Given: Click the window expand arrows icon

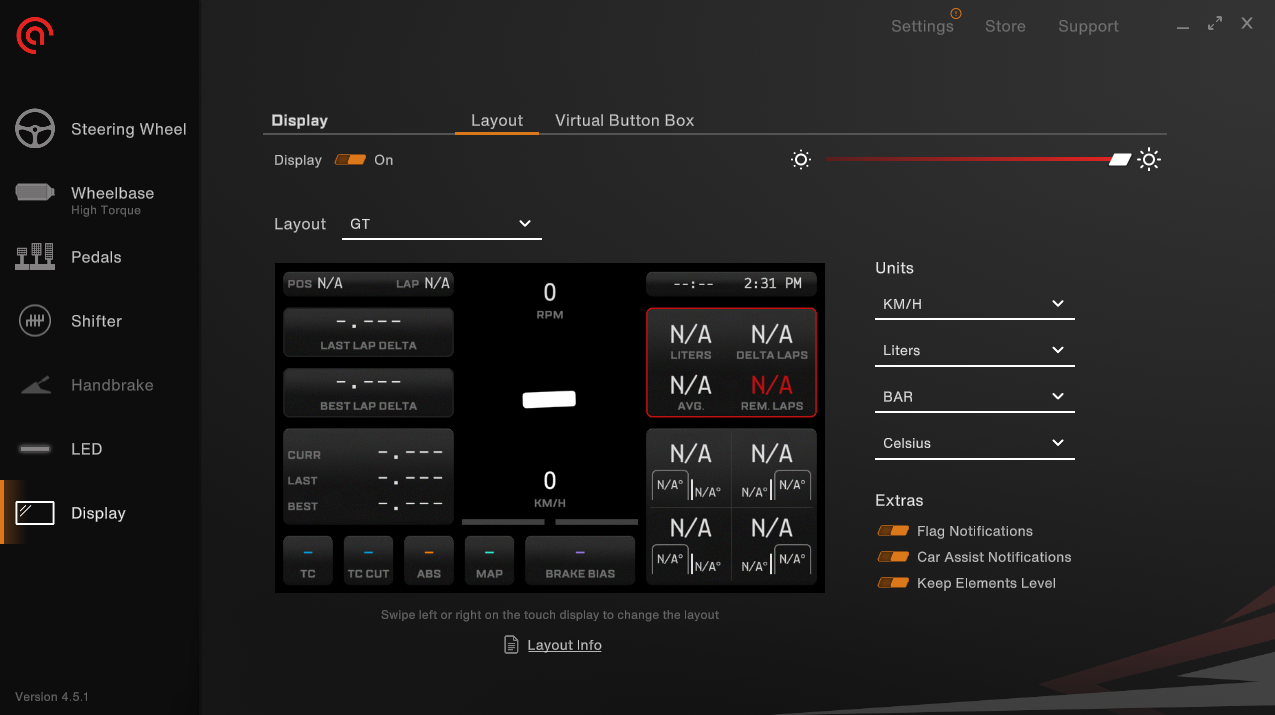Looking at the screenshot, I should tap(1215, 23).
